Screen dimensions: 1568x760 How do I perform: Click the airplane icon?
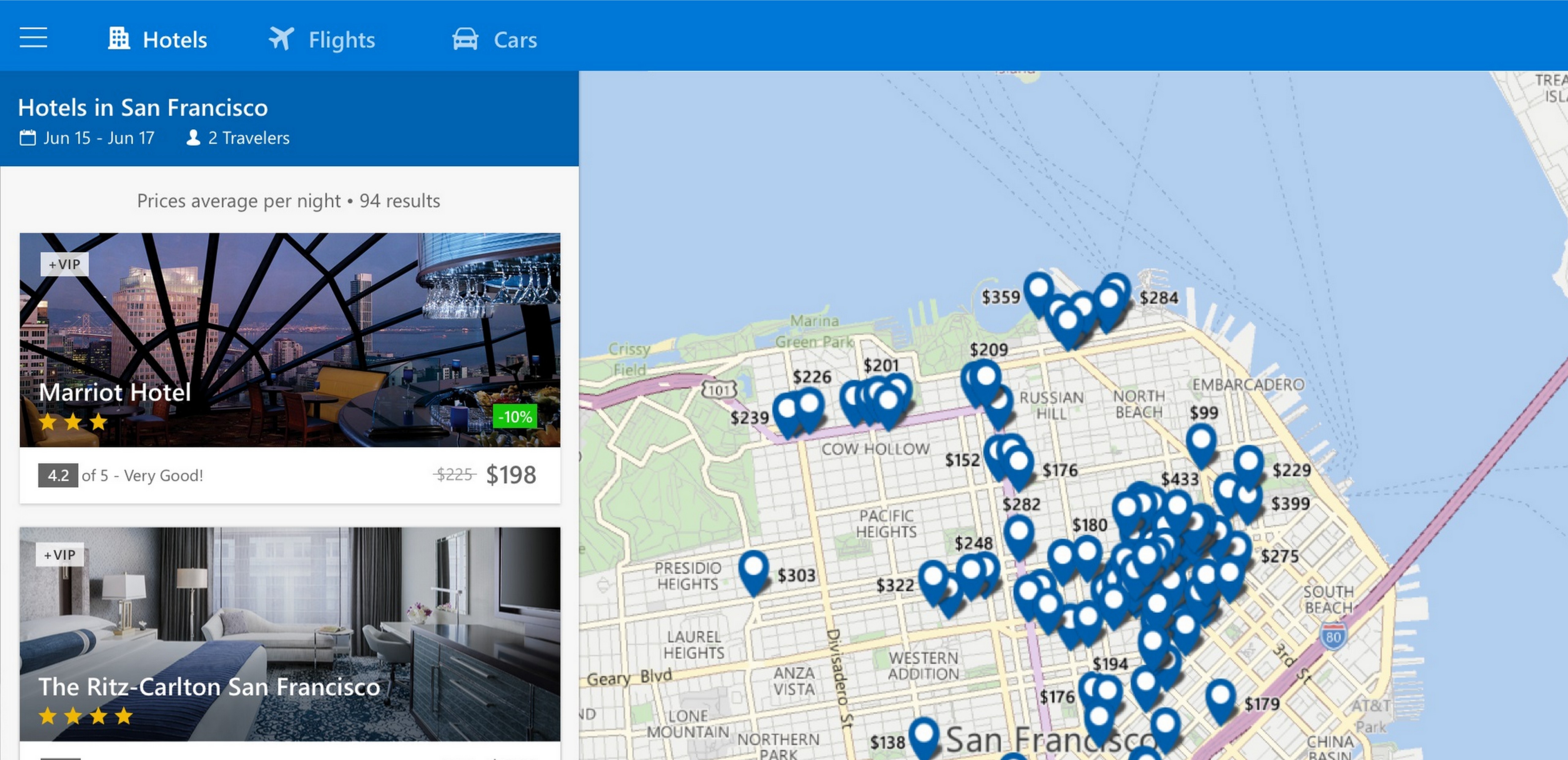[x=281, y=38]
